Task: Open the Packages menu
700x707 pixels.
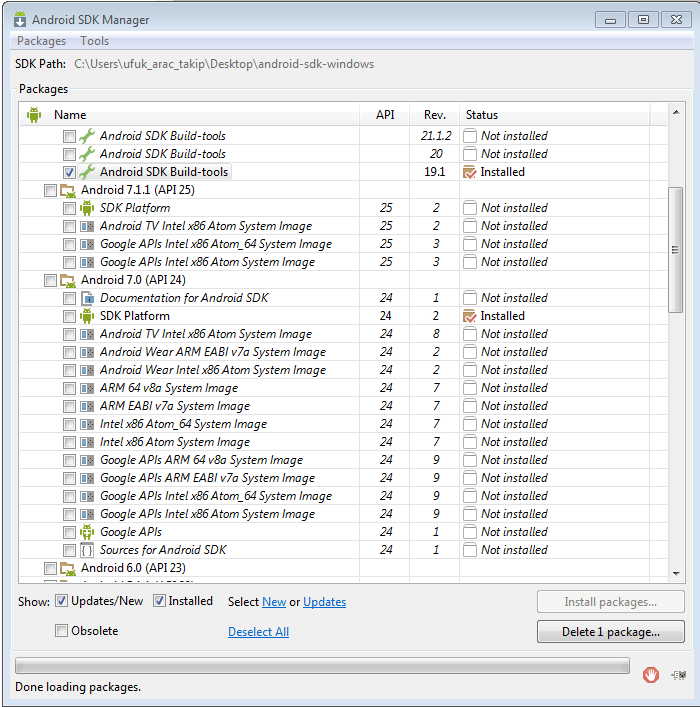Action: click(x=41, y=41)
